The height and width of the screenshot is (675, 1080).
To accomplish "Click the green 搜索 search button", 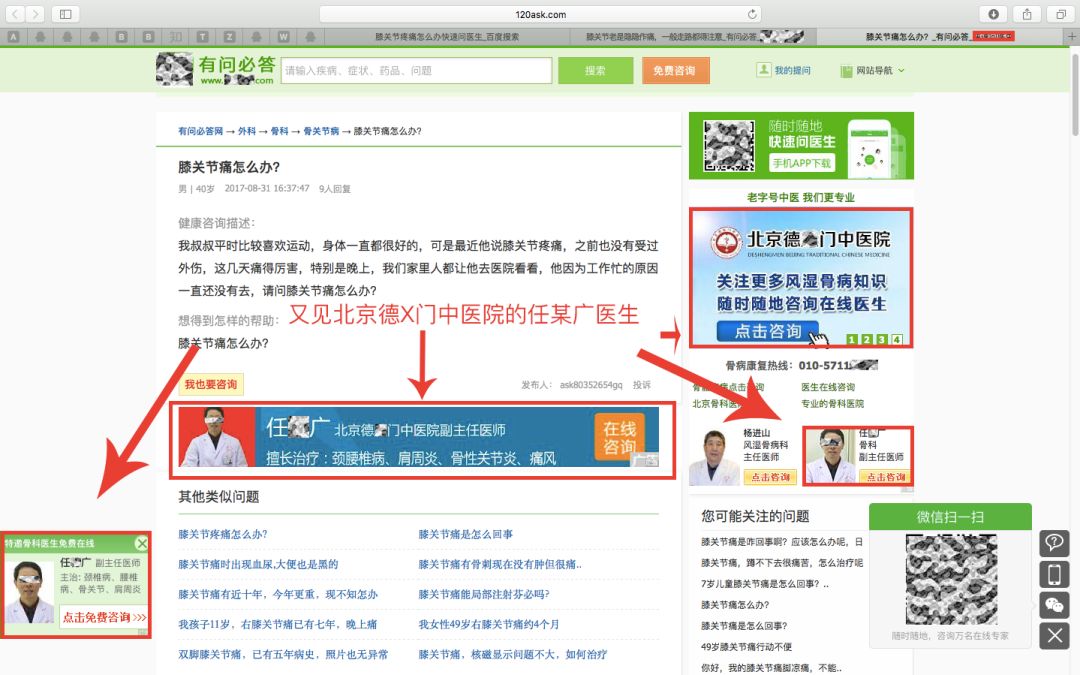I will point(595,70).
